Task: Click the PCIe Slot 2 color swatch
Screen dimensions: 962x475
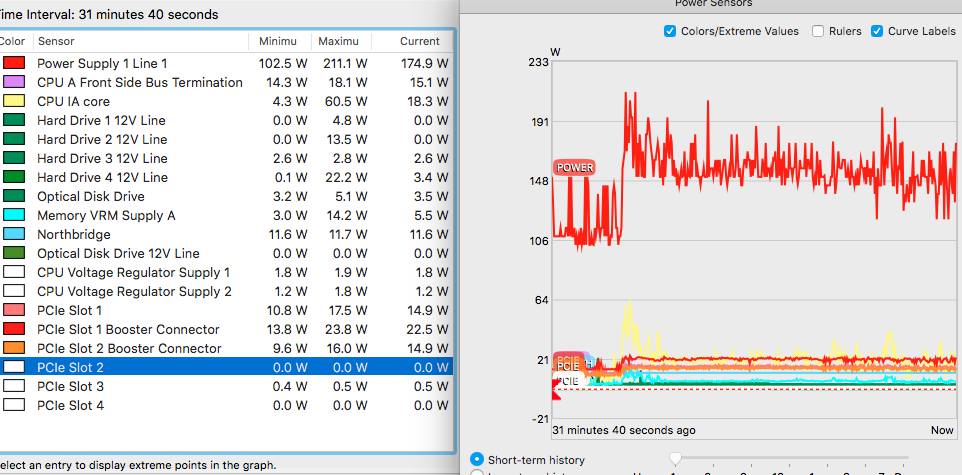Action: coord(13,367)
